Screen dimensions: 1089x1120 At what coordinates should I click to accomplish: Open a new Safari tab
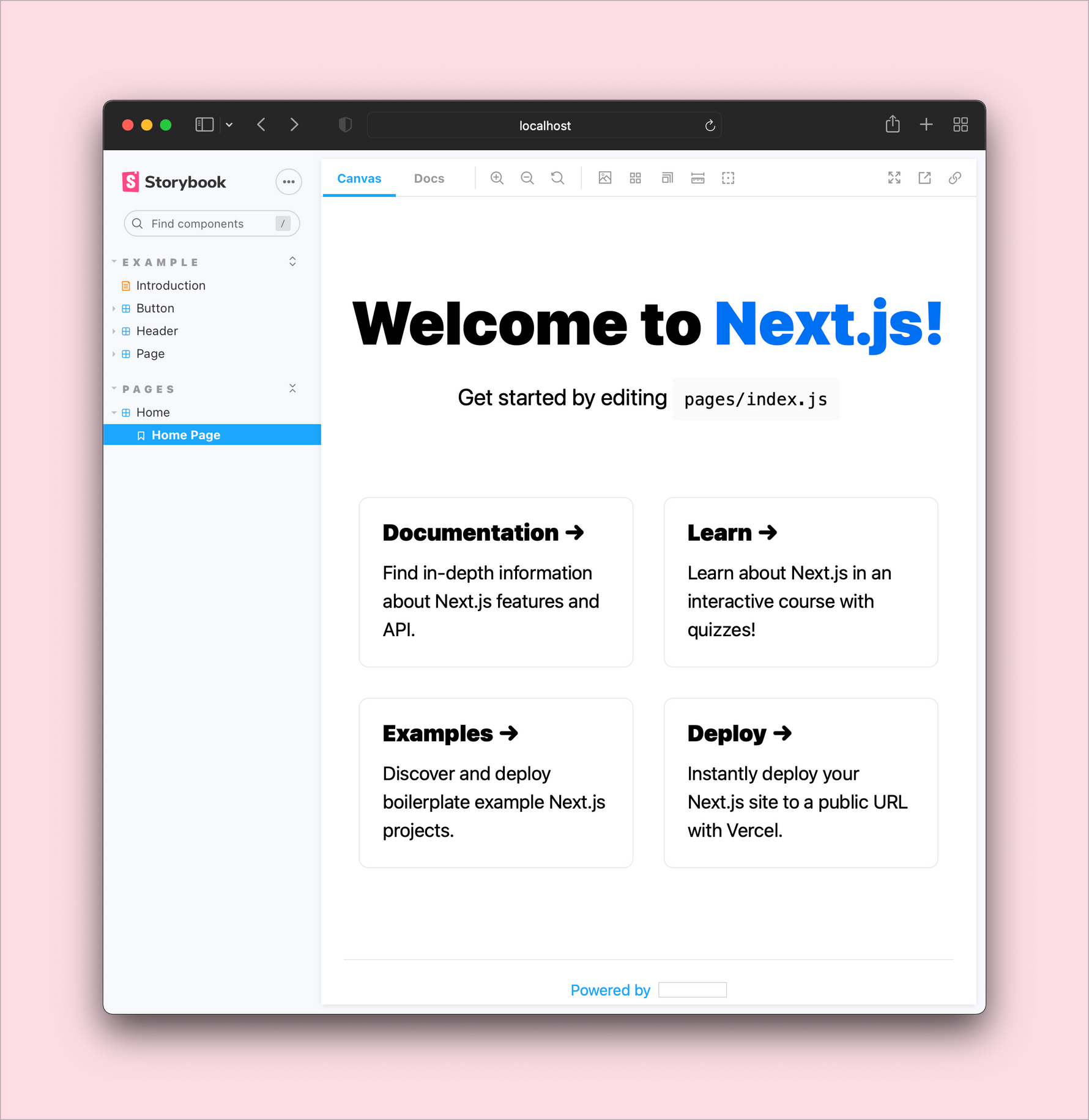coord(926,125)
